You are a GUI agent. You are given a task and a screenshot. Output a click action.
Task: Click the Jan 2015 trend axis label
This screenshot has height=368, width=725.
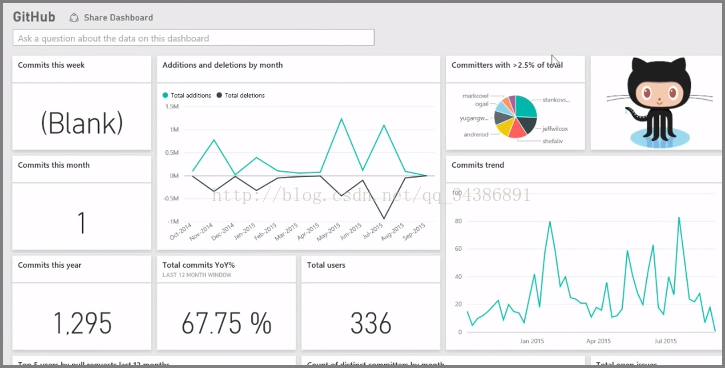tap(532, 341)
